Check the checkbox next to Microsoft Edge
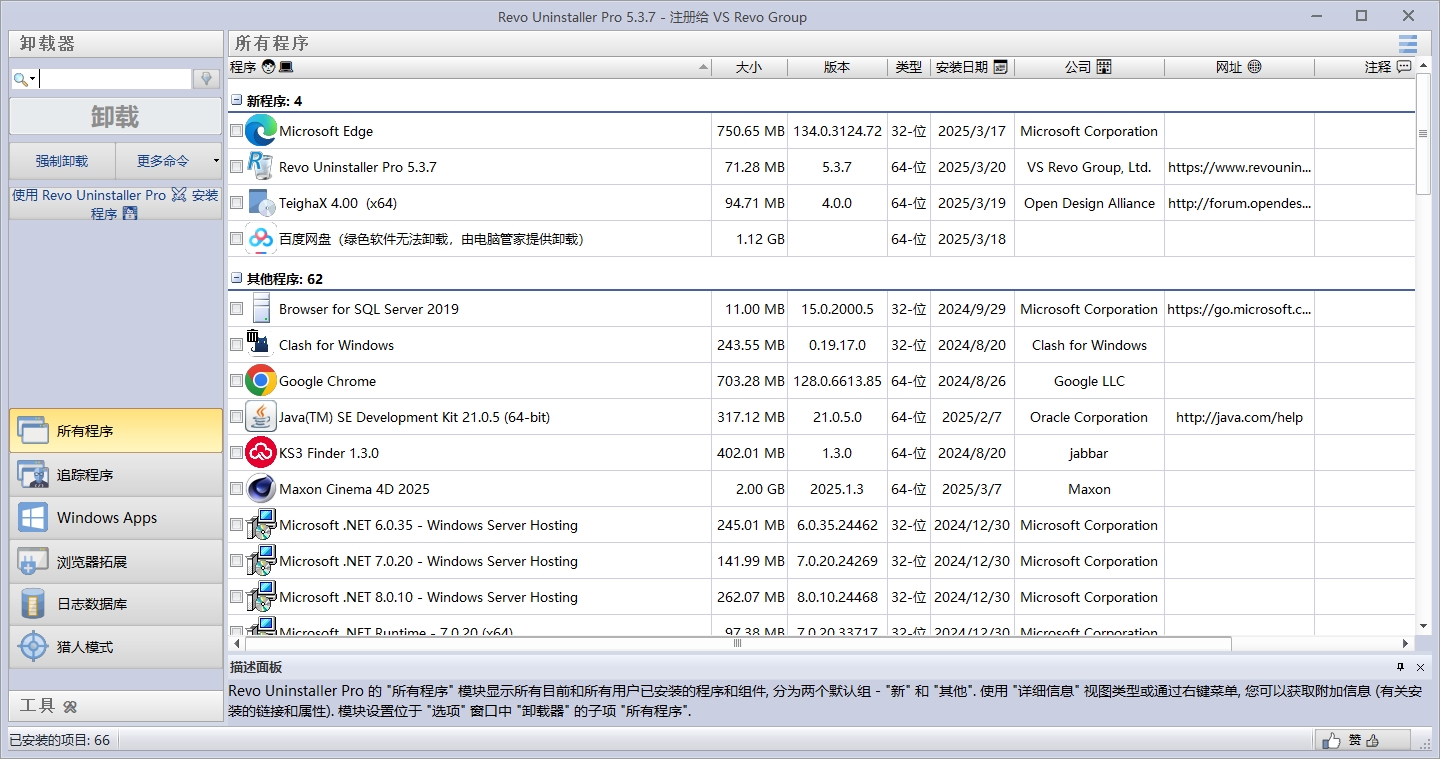 click(x=236, y=131)
